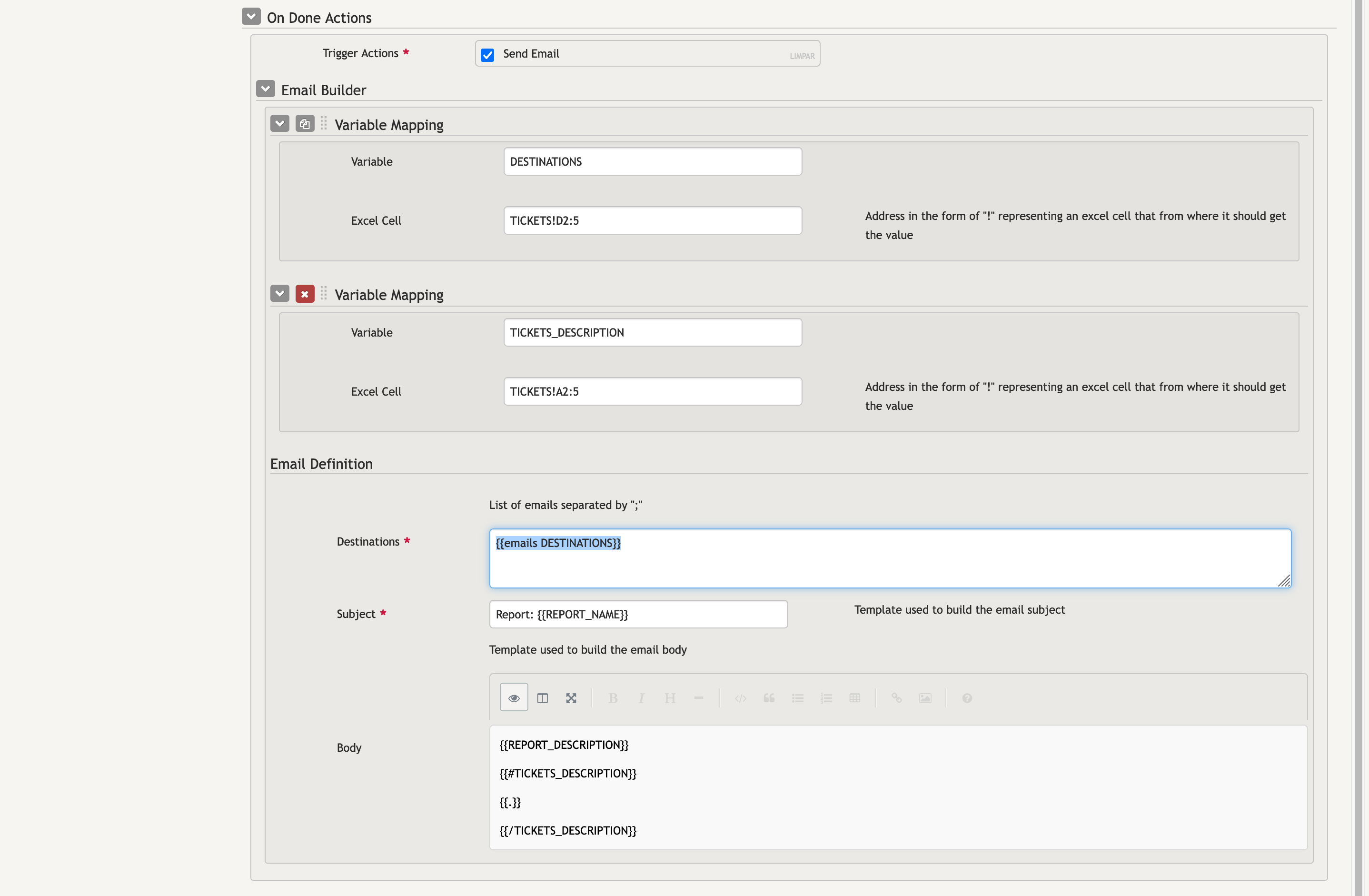This screenshot has width=1369, height=896.
Task: Open markdown help guide icon
Action: tap(967, 697)
